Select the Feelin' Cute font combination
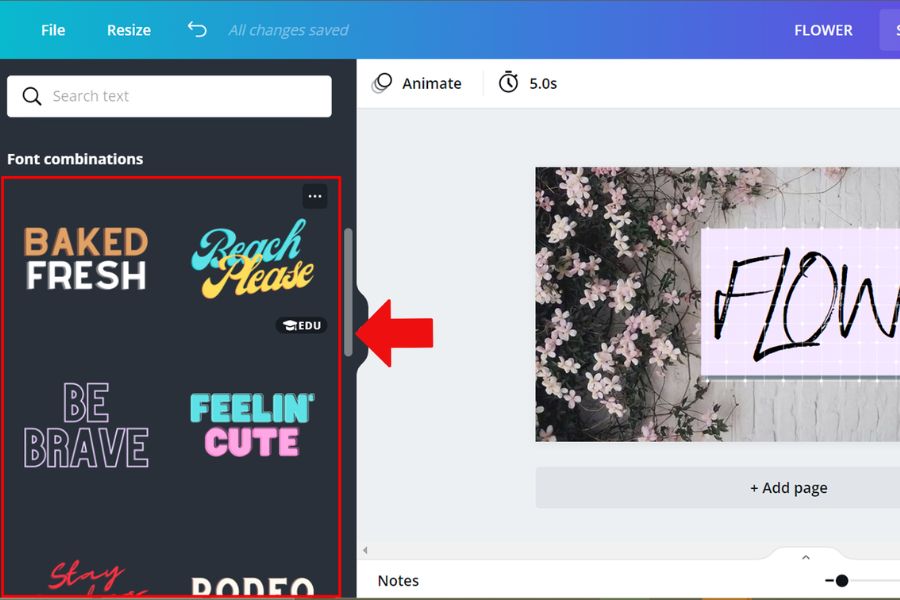Screen dimensions: 900x600 252,425
